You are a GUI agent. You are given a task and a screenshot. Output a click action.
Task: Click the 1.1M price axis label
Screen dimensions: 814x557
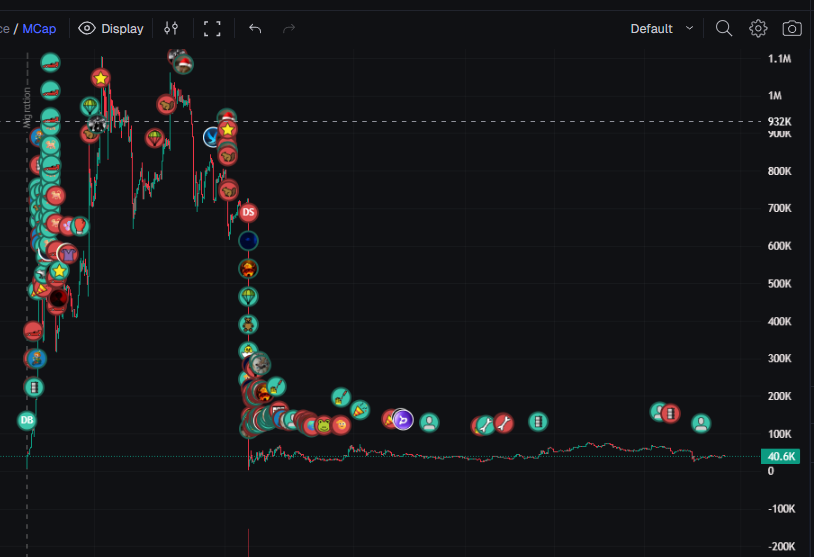(x=779, y=59)
